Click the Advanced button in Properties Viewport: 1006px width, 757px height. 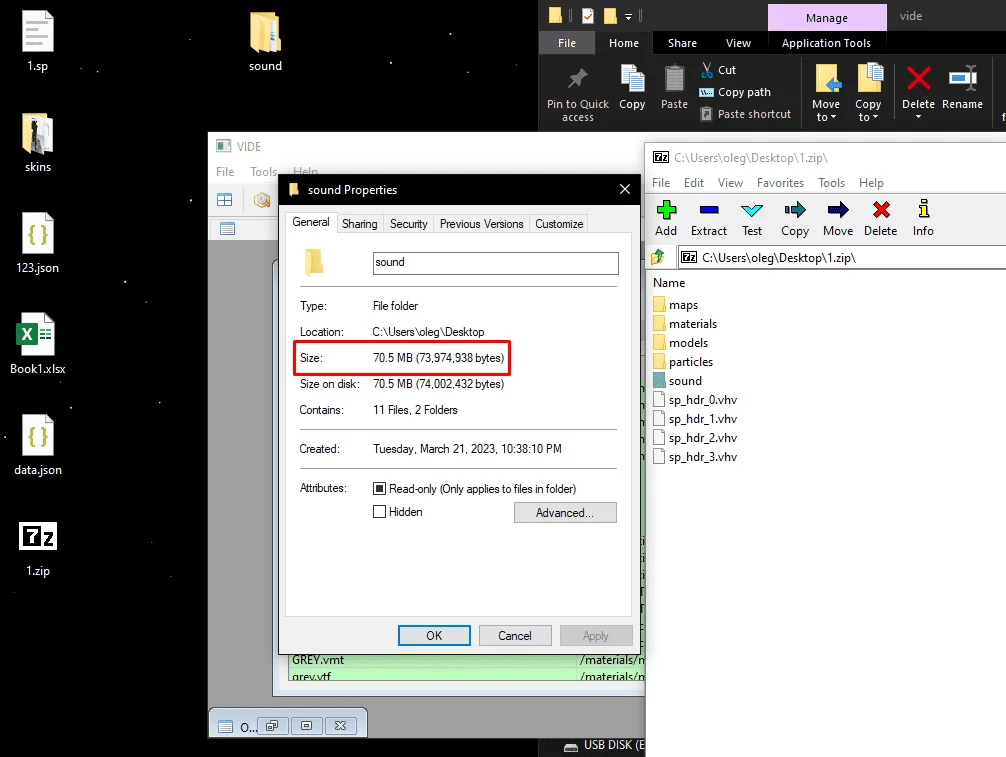tap(565, 512)
